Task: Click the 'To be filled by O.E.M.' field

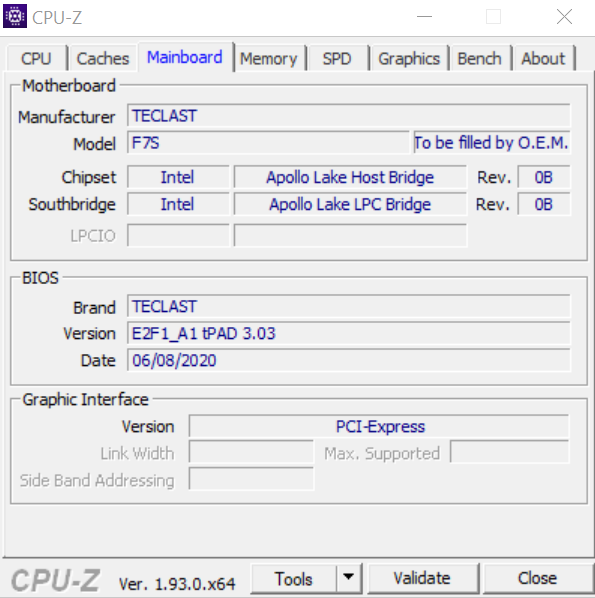Action: pyautogui.click(x=492, y=143)
